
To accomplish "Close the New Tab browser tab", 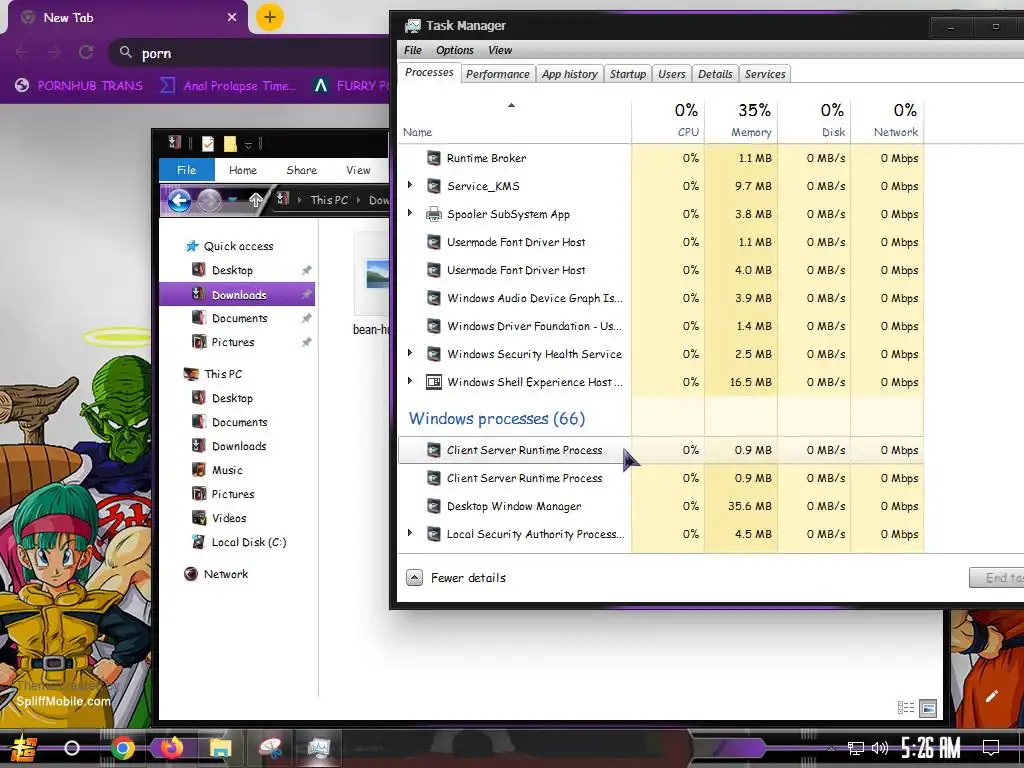I will pyautogui.click(x=232, y=17).
